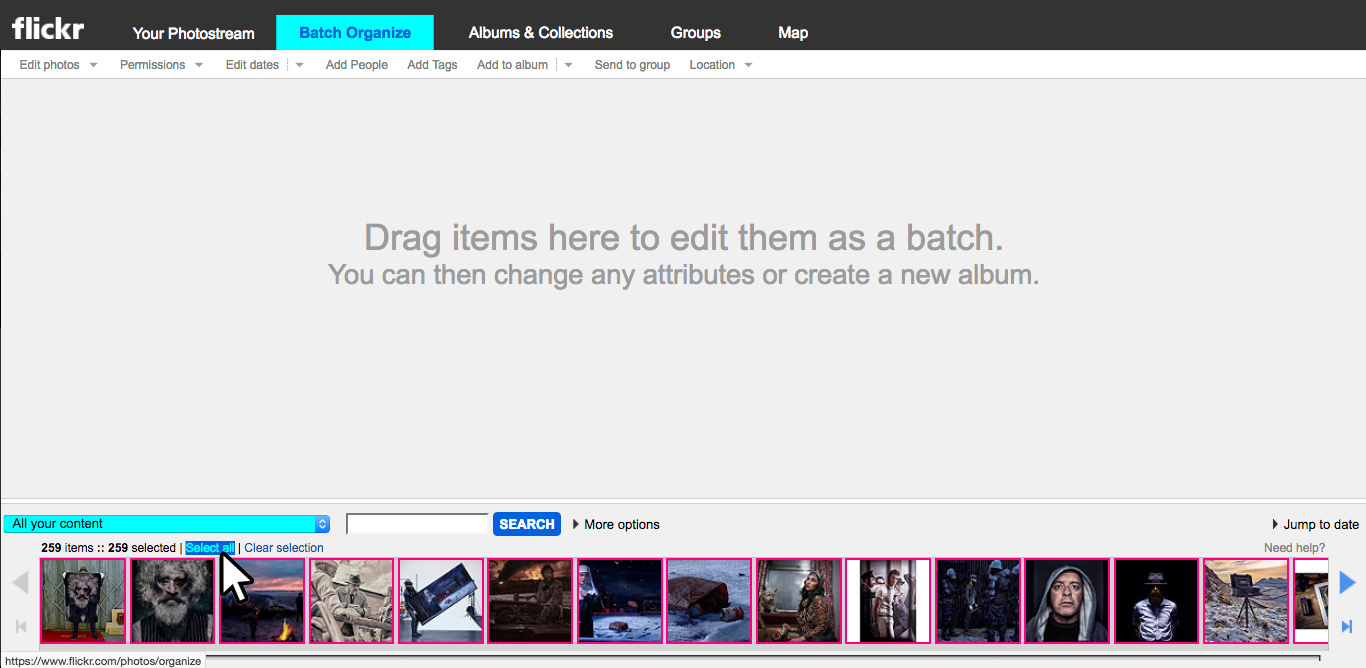Select the camera on tripod mountain thumbnail

point(1246,600)
